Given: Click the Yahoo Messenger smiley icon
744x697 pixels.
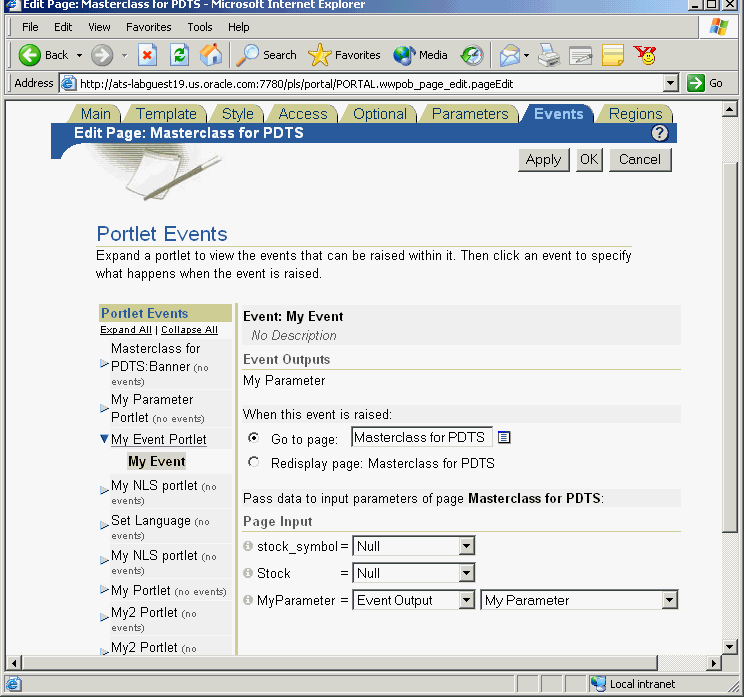Looking at the screenshot, I should point(644,56).
